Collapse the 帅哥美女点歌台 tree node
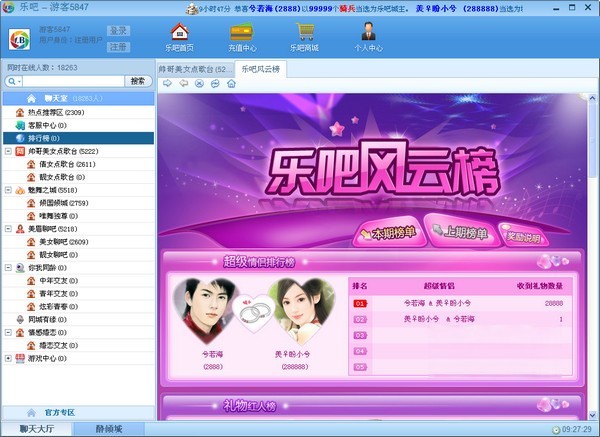This screenshot has height=437, width=600. coord(8,151)
